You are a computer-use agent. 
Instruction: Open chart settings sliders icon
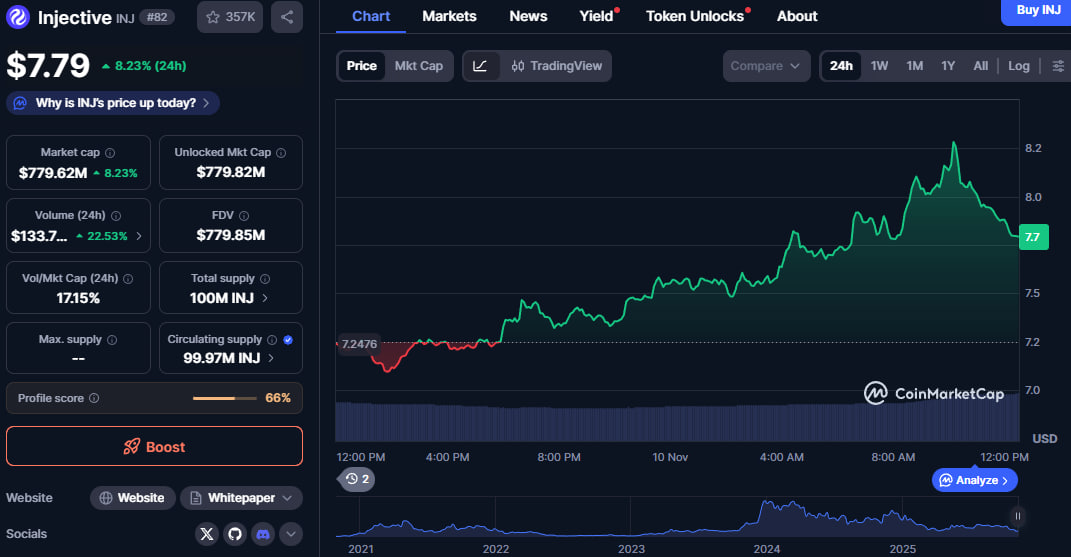[x=1059, y=66]
